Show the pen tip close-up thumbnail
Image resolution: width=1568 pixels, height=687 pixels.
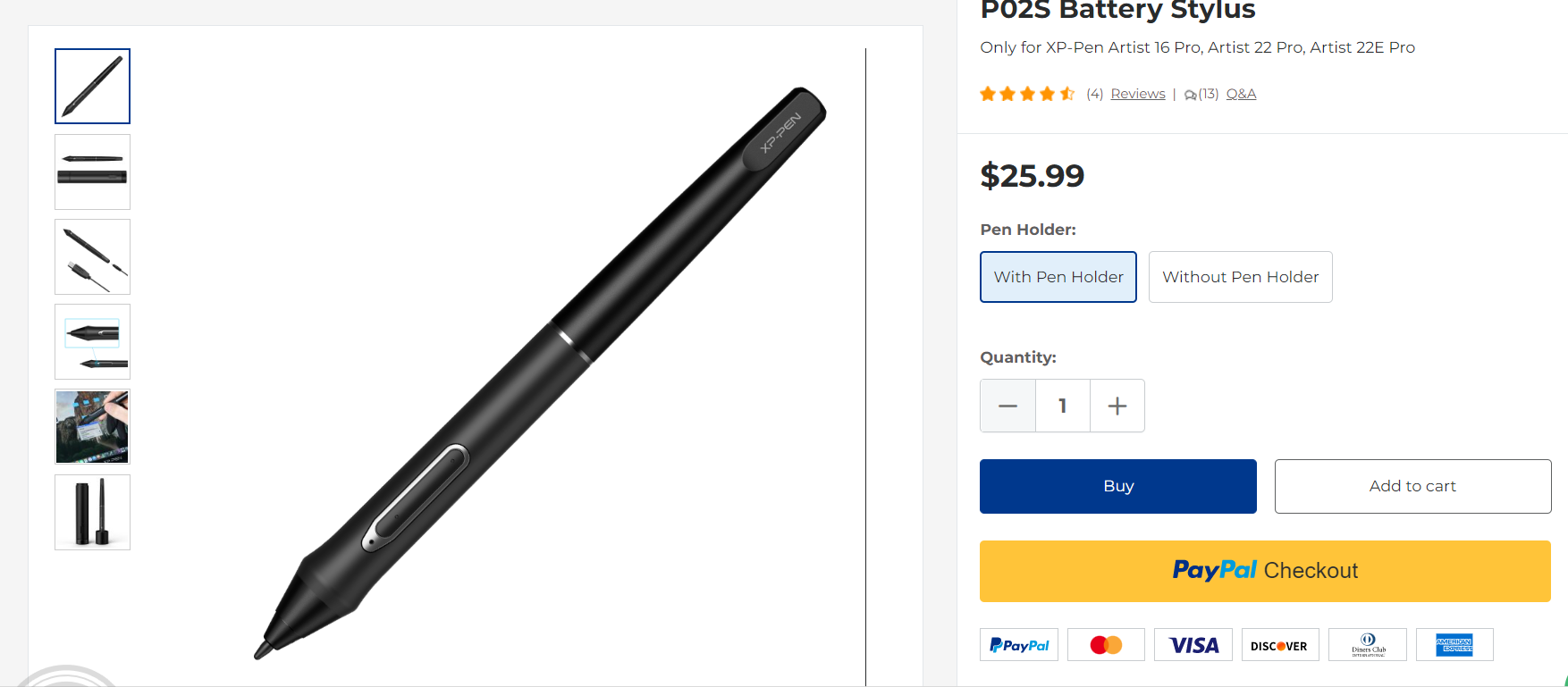point(92,341)
